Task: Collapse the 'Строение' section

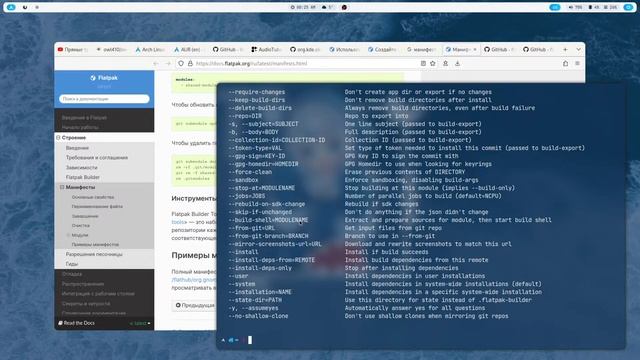Action: click(58, 138)
